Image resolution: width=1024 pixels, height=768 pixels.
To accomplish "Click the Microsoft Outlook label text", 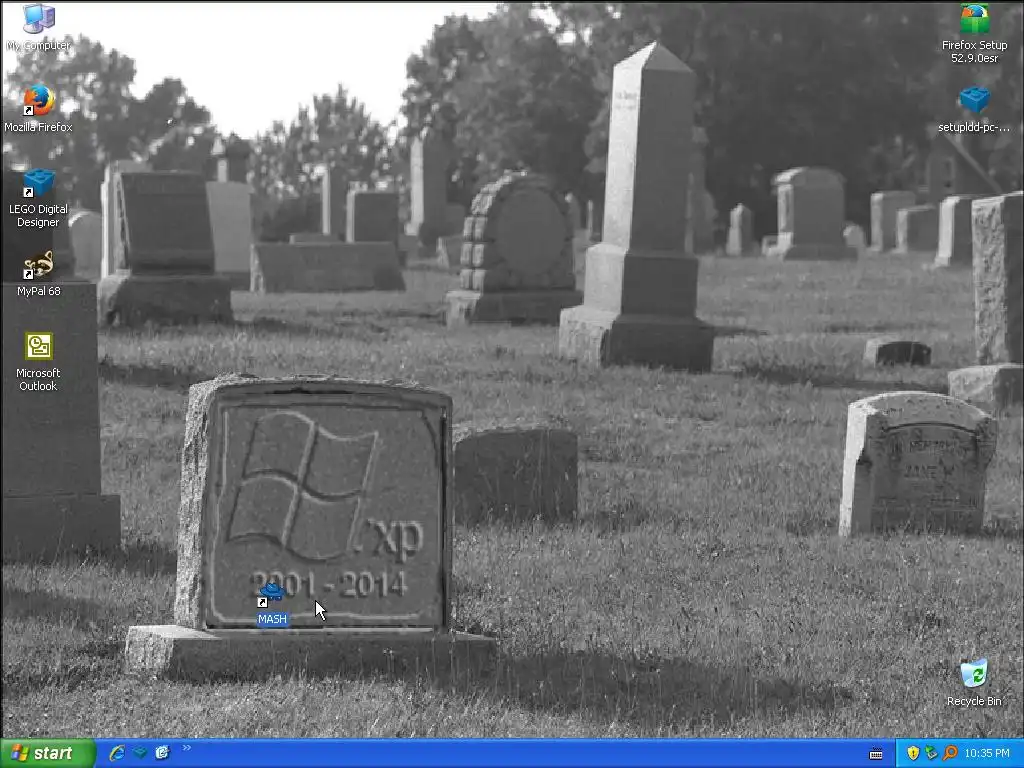I will (39, 379).
